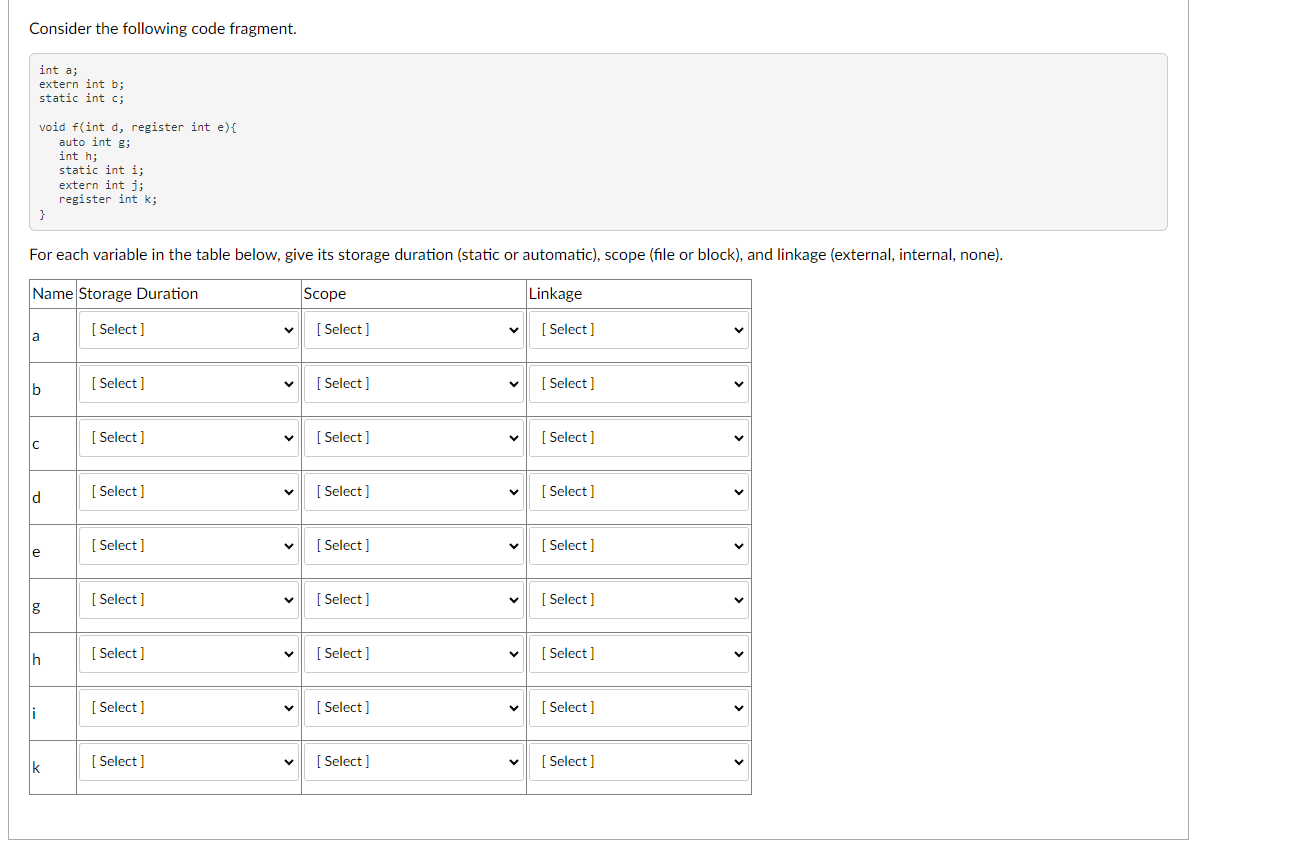
Task: Select the code fragment text area
Action: point(598,140)
